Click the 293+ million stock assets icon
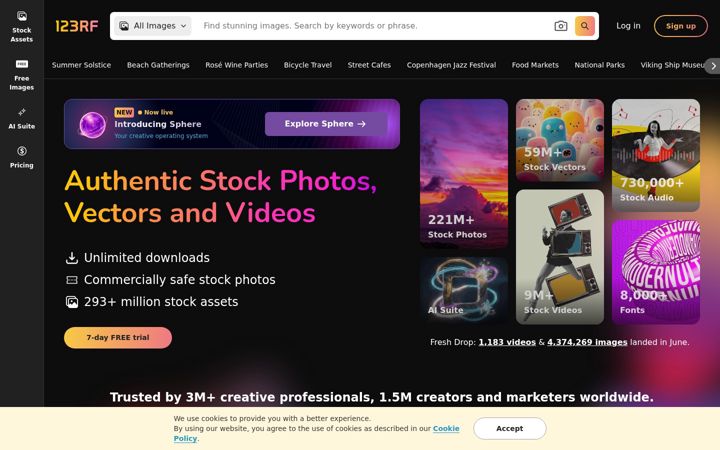 pos(72,302)
